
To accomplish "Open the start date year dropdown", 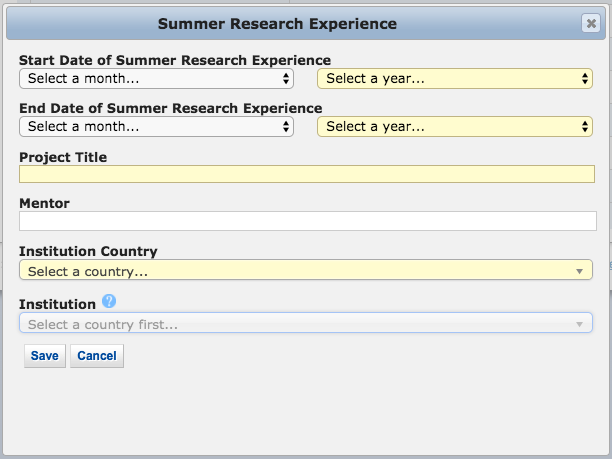I will pos(454,78).
